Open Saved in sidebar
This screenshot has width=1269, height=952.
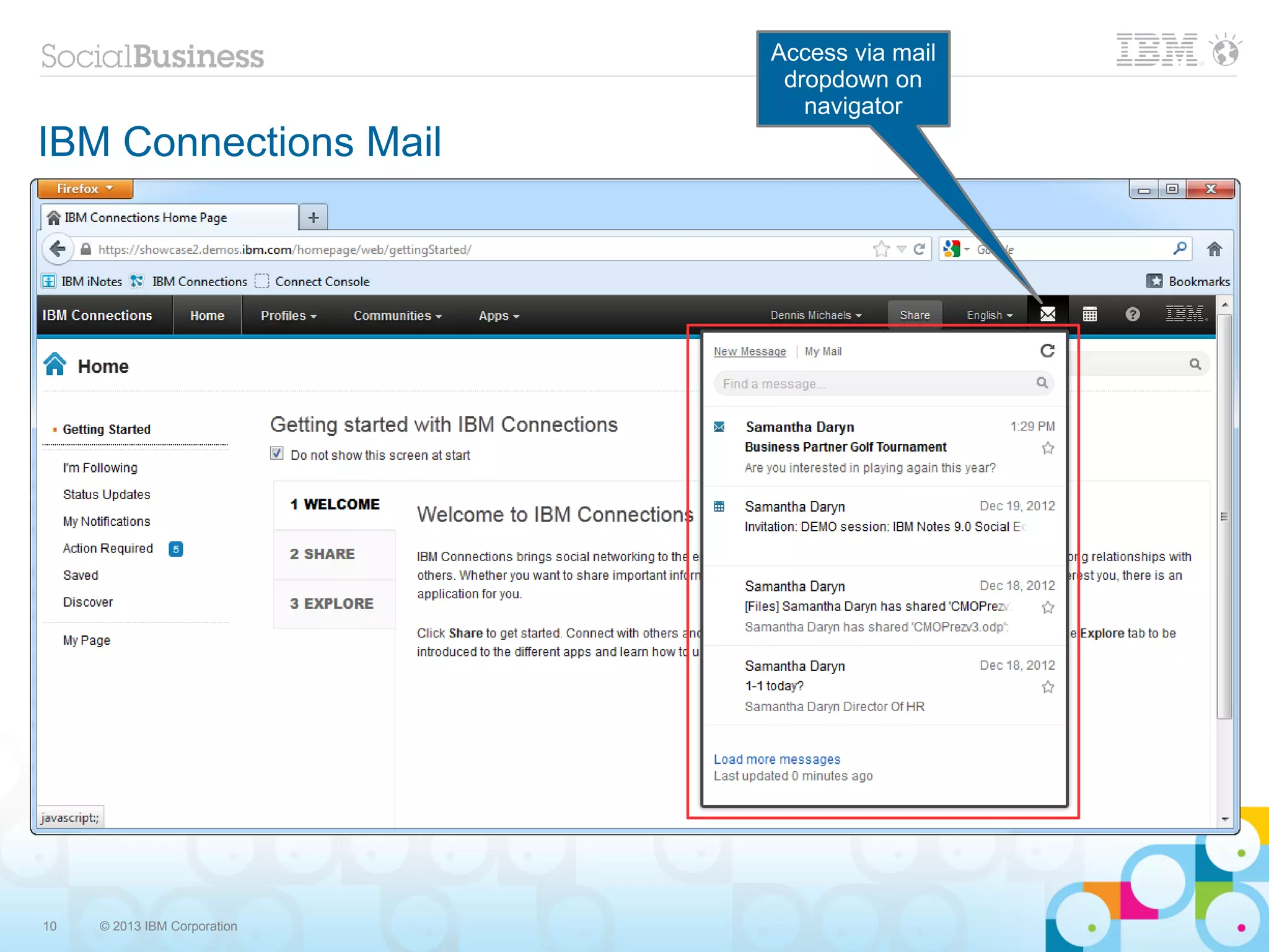pos(81,575)
